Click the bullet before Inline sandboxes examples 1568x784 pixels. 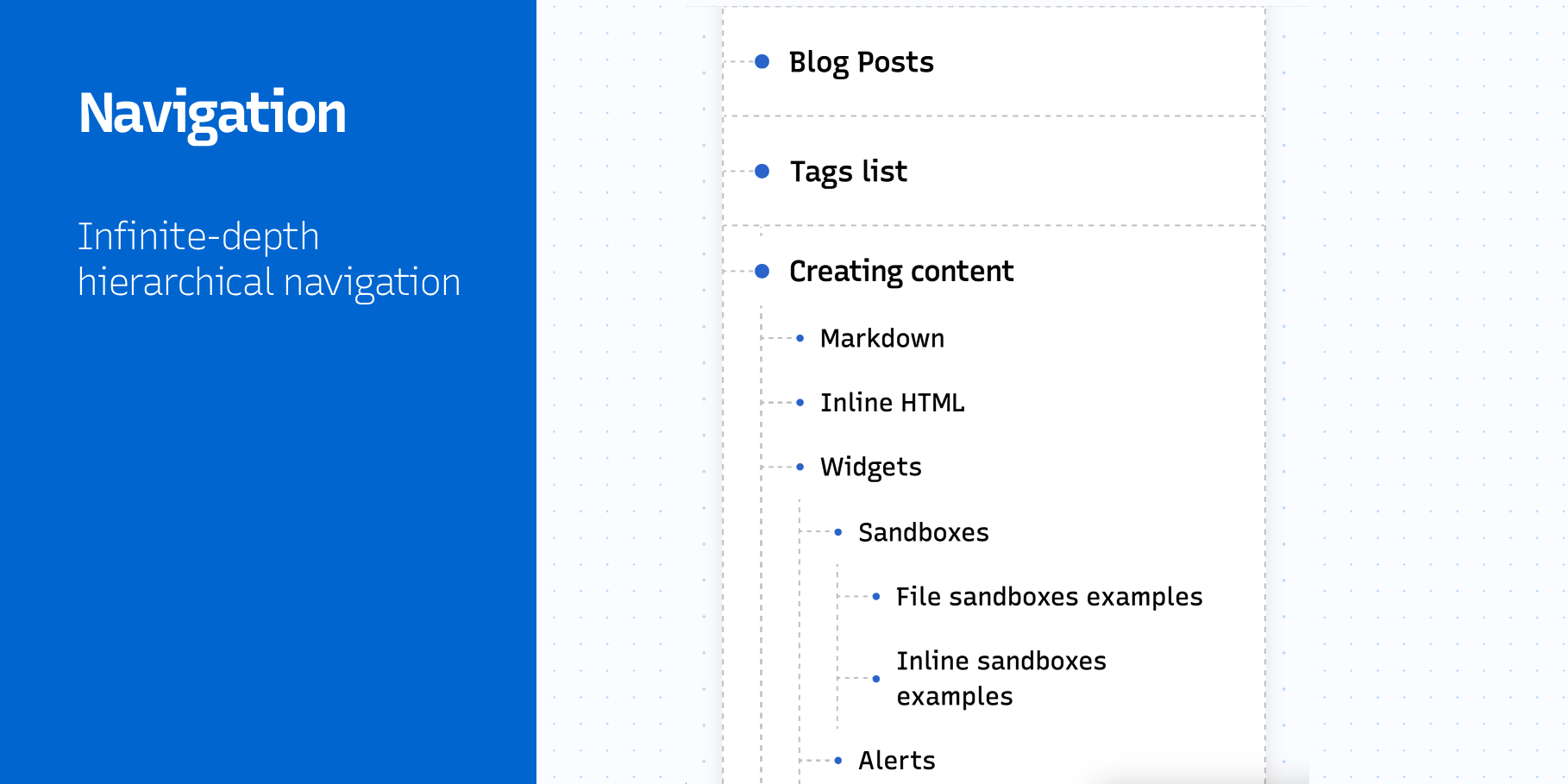(x=876, y=679)
